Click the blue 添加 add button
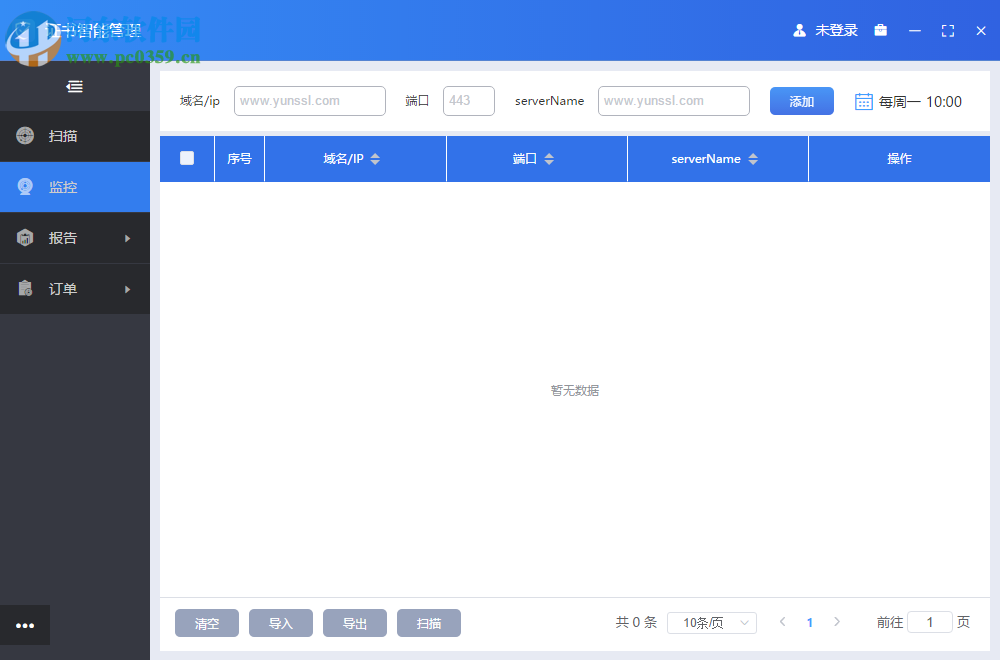Viewport: 1000px width, 660px height. tap(801, 101)
